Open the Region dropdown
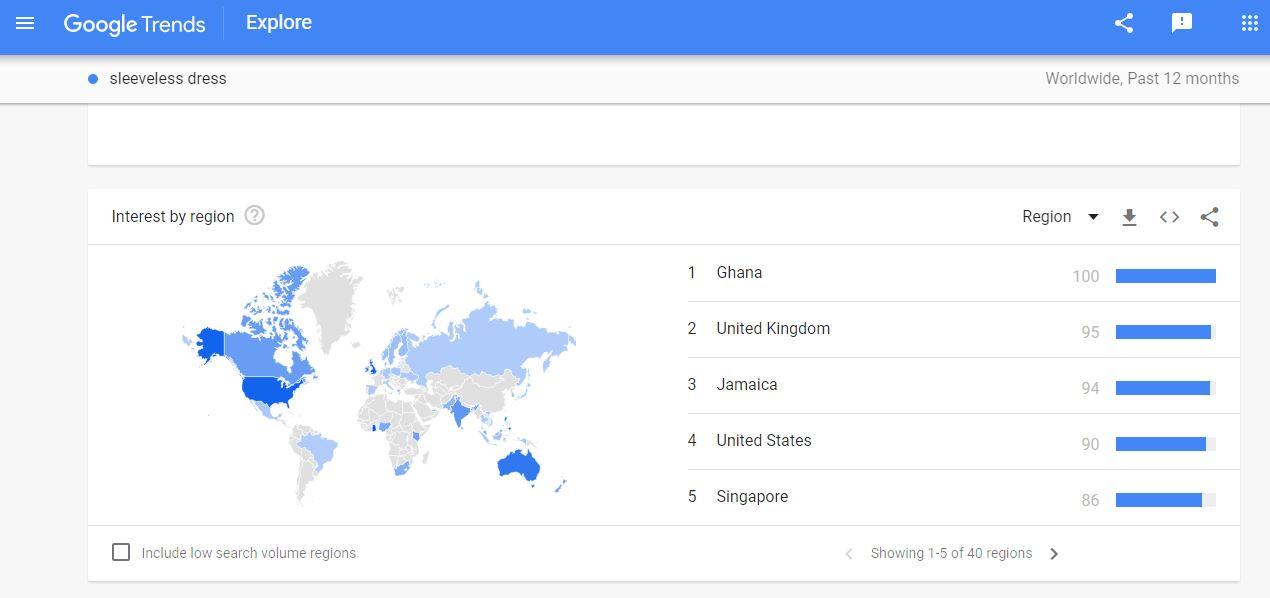This screenshot has width=1270, height=598. [1060, 217]
